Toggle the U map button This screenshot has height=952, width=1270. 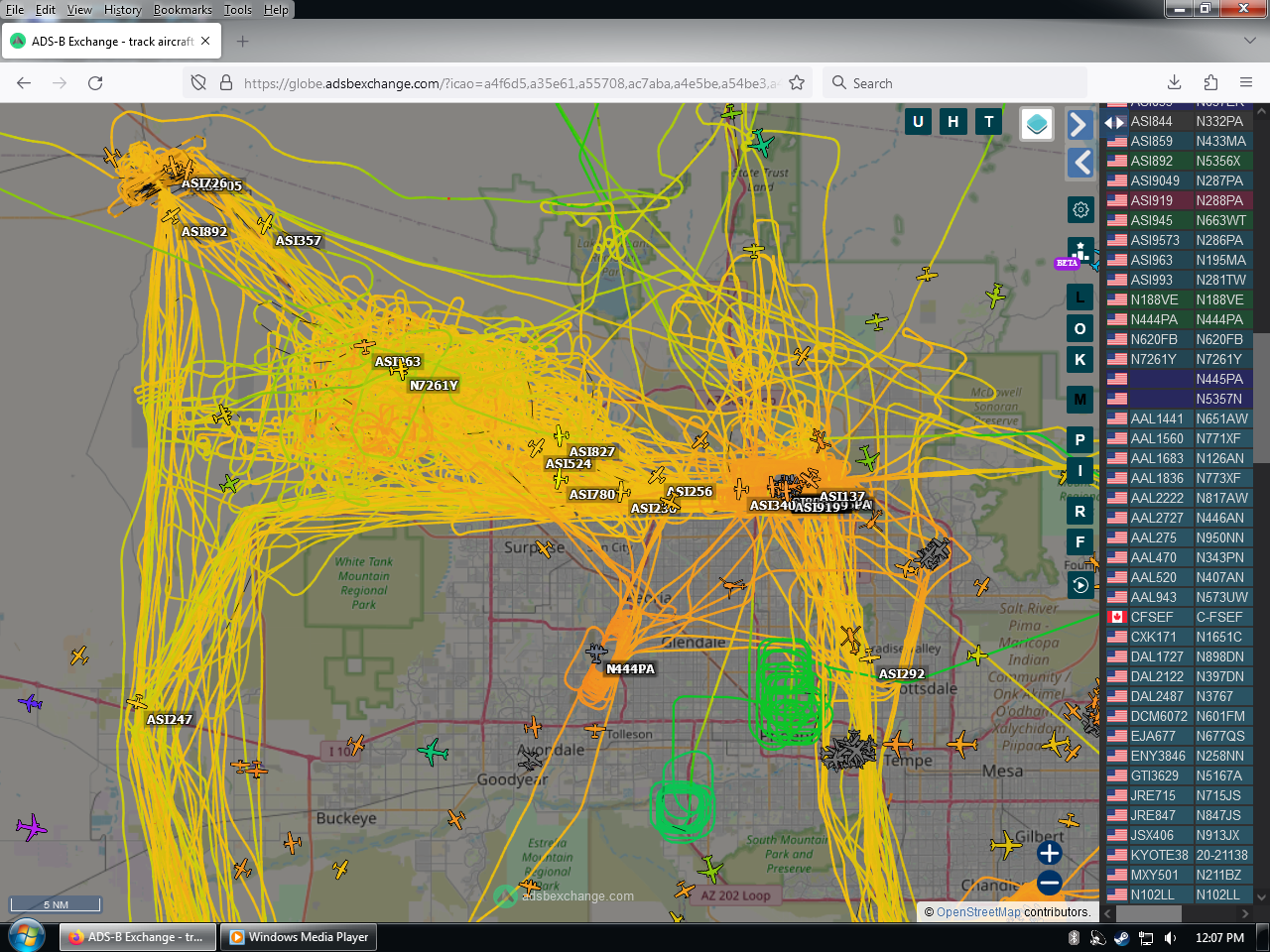pyautogui.click(x=918, y=122)
